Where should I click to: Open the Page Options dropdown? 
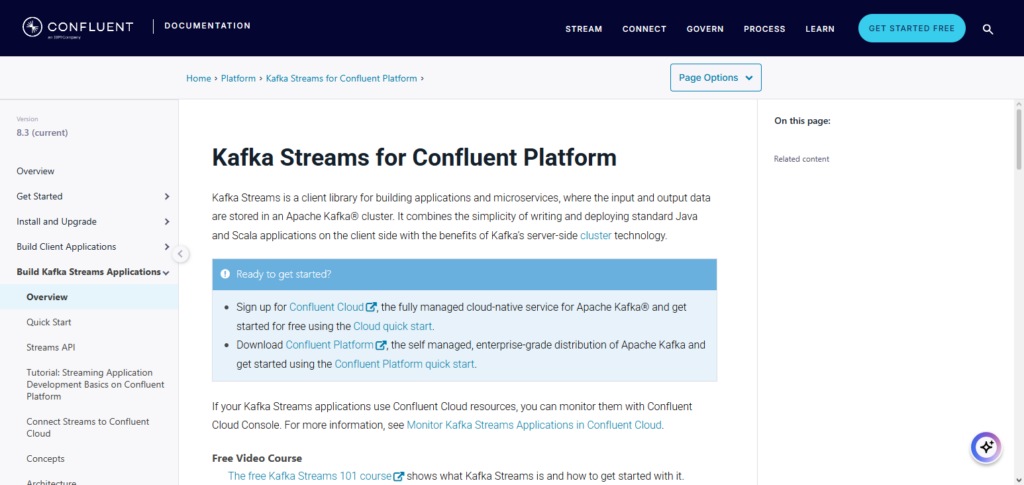click(716, 78)
